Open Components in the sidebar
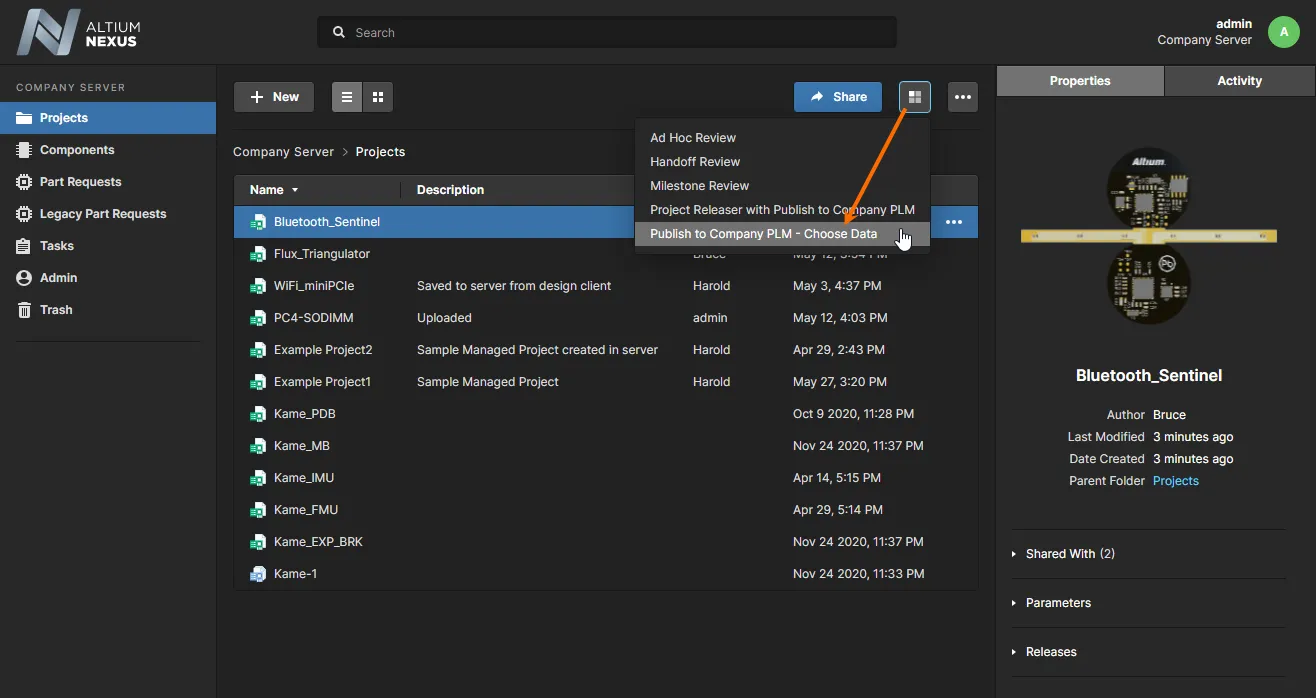 click(x=108, y=150)
